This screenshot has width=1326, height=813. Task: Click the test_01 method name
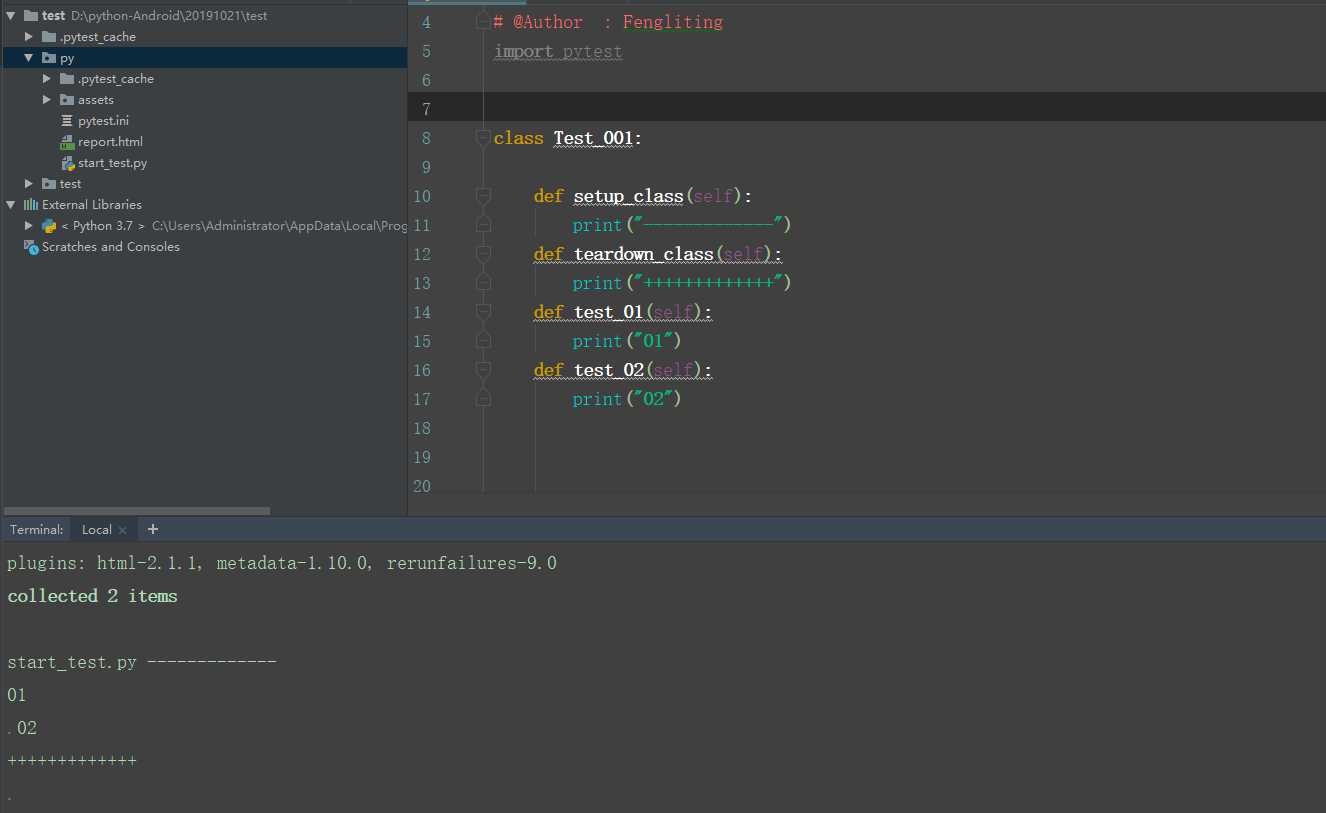point(608,312)
